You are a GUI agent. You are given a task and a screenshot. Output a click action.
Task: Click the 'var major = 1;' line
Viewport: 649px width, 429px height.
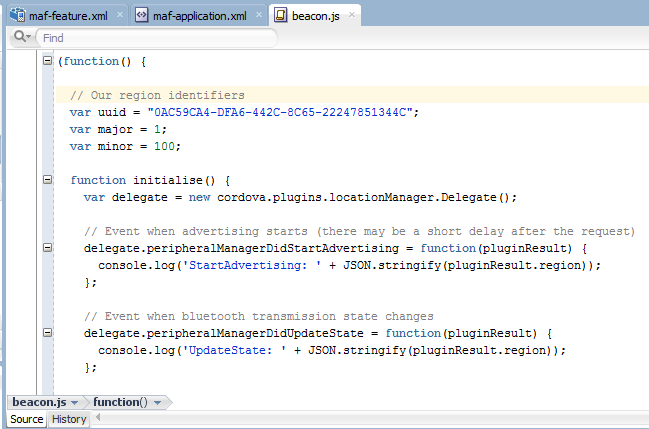click(118, 129)
